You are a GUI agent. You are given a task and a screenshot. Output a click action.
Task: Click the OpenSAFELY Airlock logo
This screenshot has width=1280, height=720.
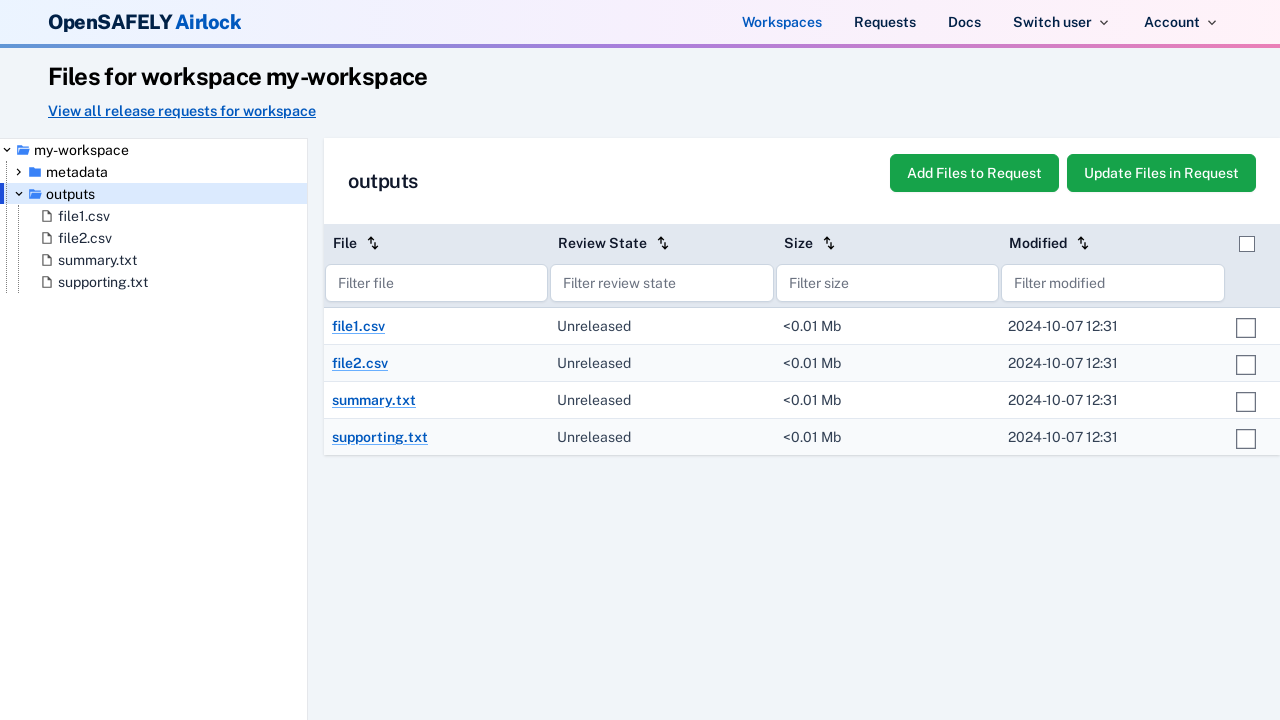coord(145,22)
